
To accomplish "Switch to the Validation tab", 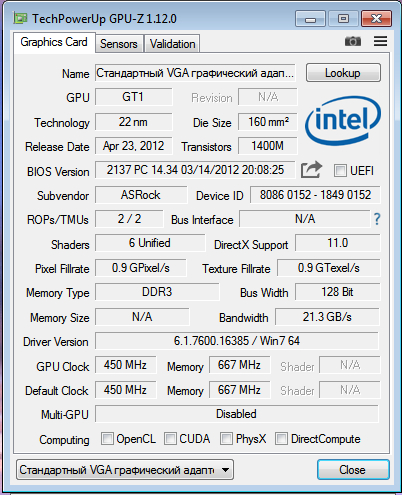I will [x=172, y=44].
